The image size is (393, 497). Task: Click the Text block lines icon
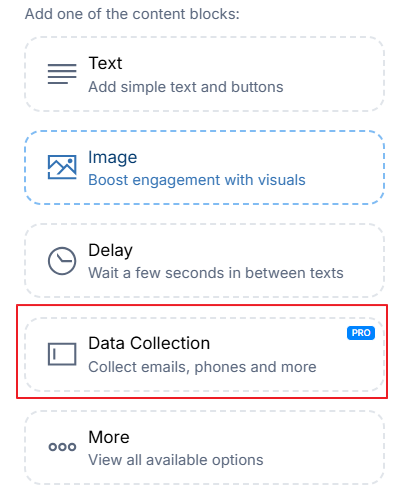[x=62, y=74]
